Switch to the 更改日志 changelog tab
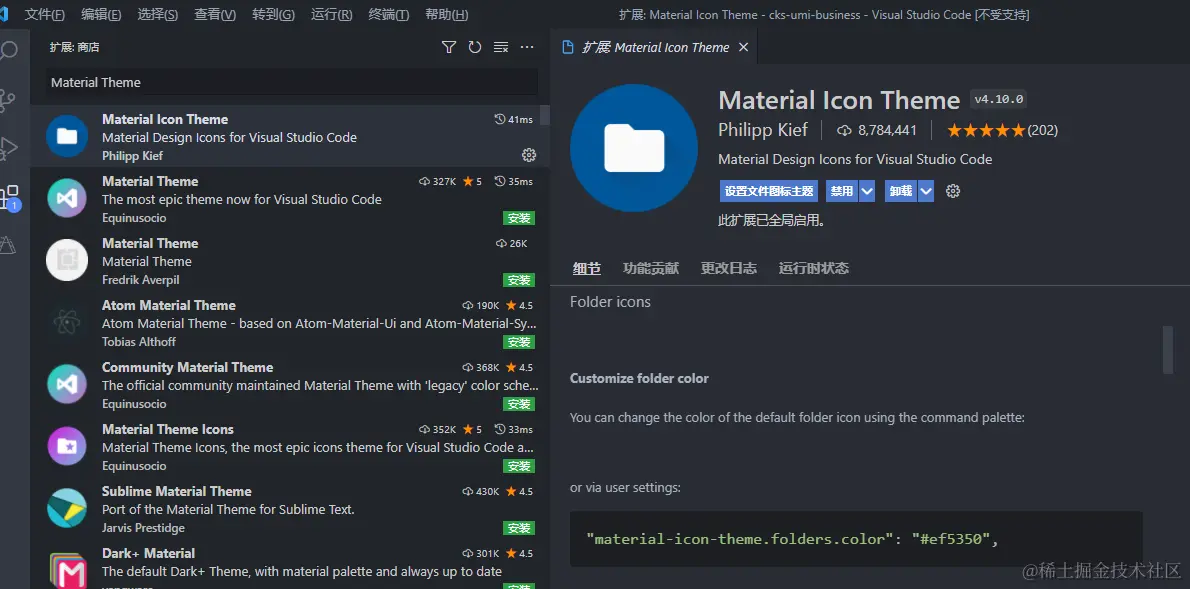Screen dimensions: 1190x589 729,268
